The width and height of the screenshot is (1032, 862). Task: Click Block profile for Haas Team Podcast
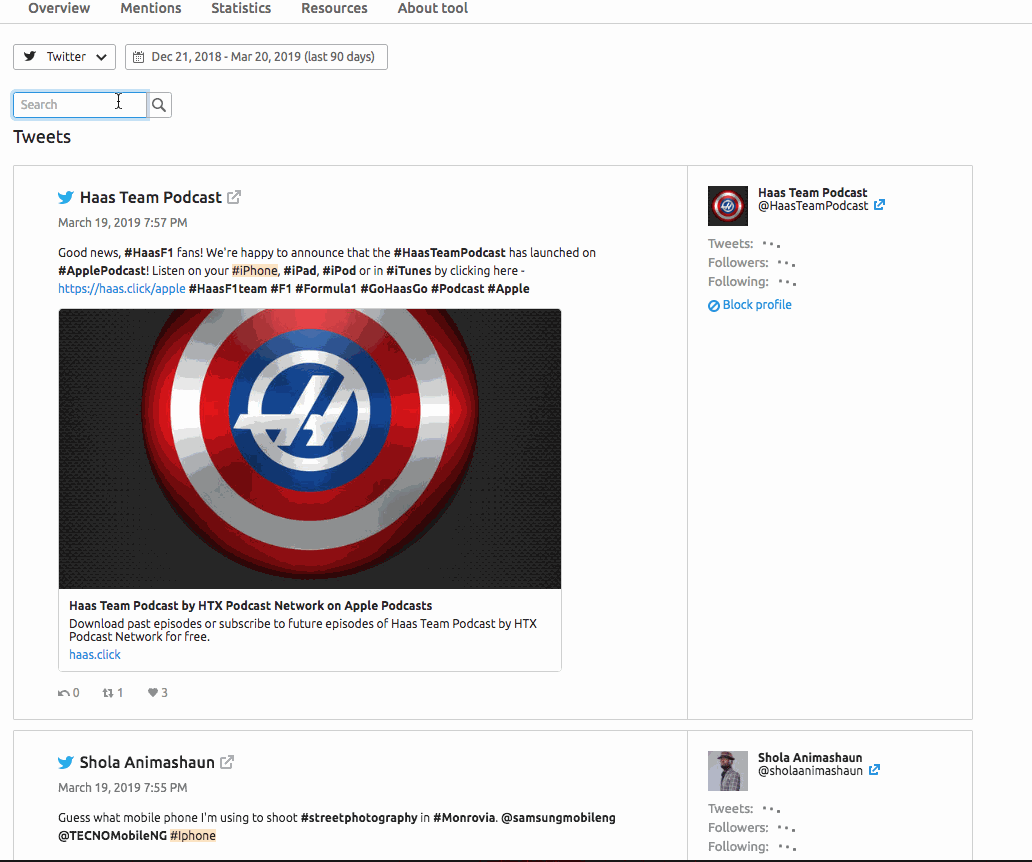pyautogui.click(x=750, y=305)
